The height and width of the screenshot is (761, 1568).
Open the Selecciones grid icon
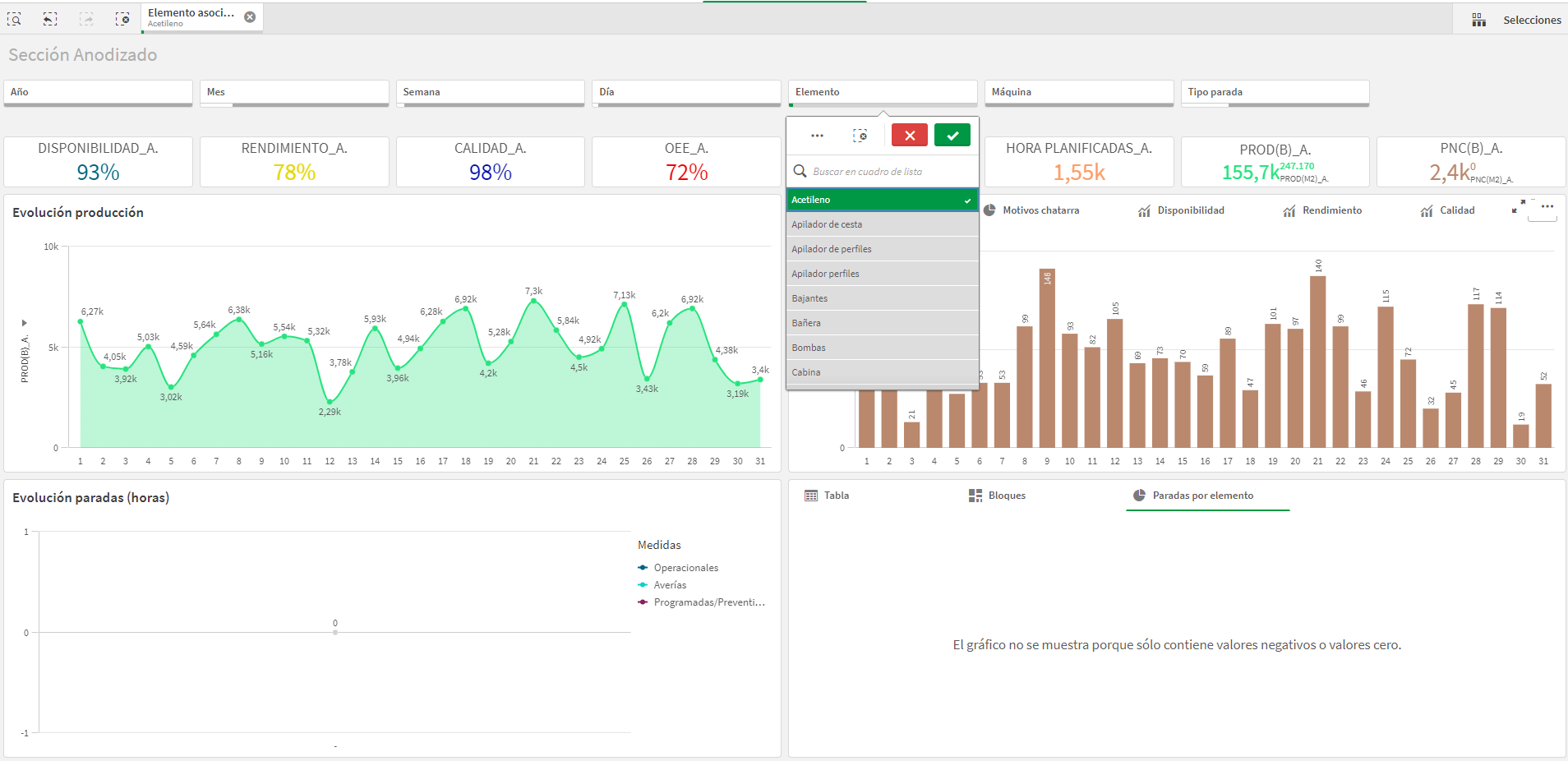(x=1478, y=20)
